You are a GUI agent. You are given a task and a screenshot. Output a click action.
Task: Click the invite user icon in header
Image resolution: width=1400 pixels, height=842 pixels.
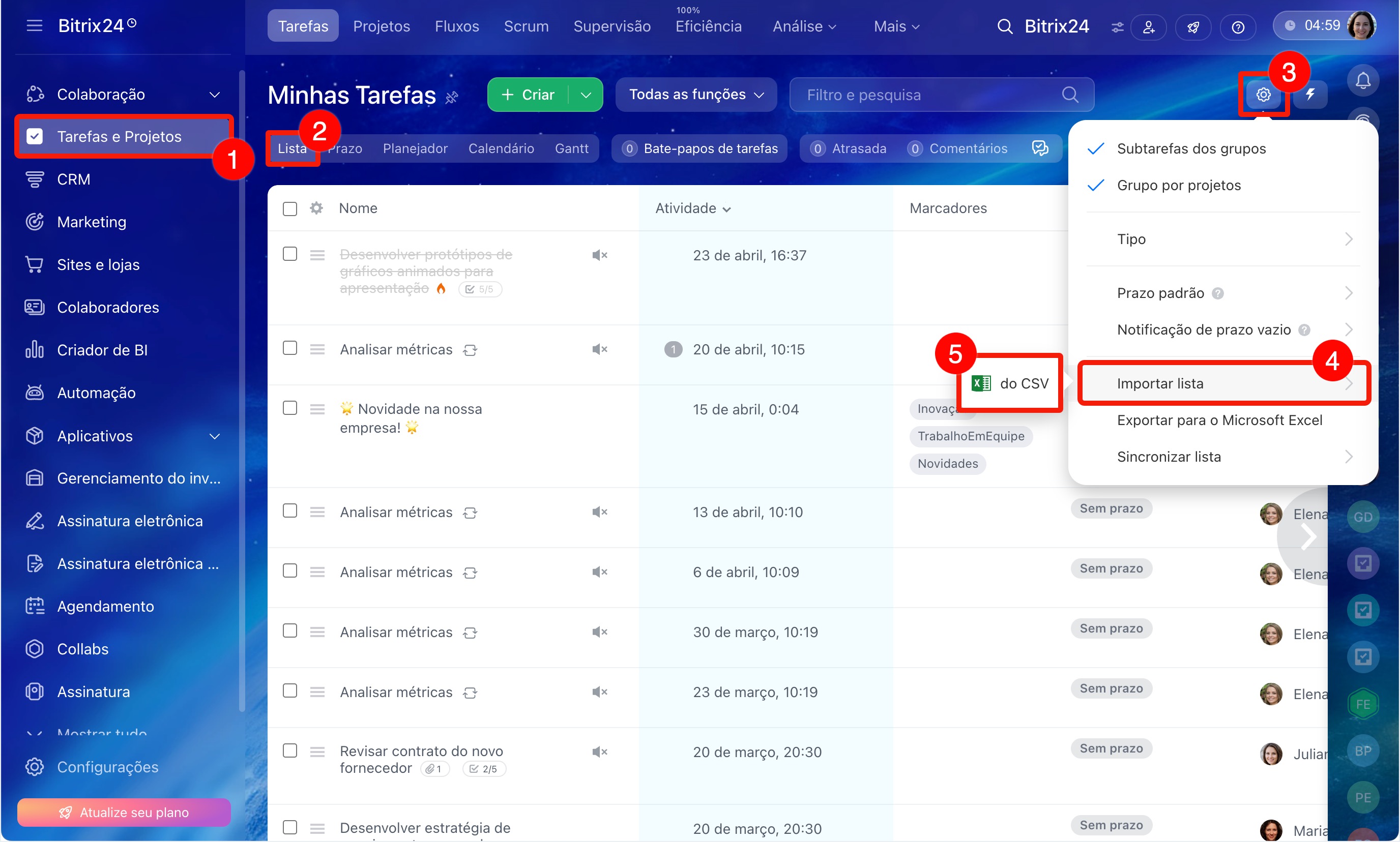coord(1148,26)
